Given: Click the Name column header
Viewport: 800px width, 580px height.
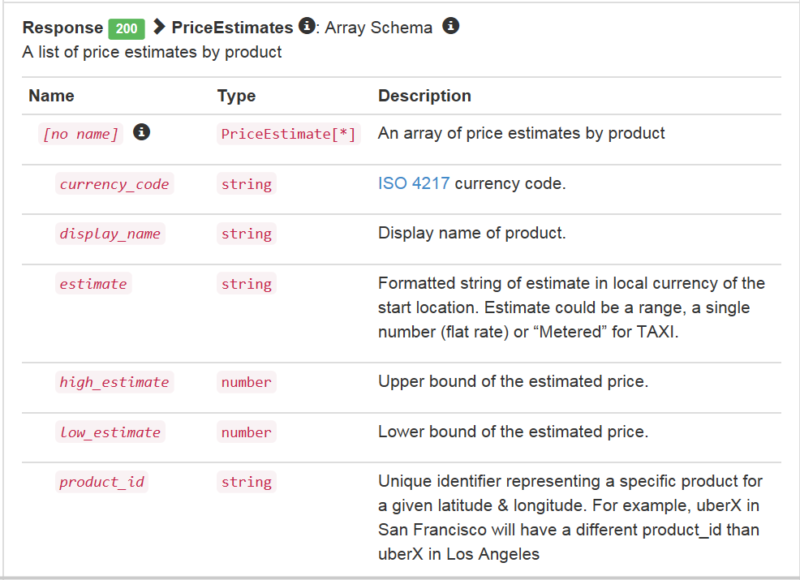Looking at the screenshot, I should 52,96.
